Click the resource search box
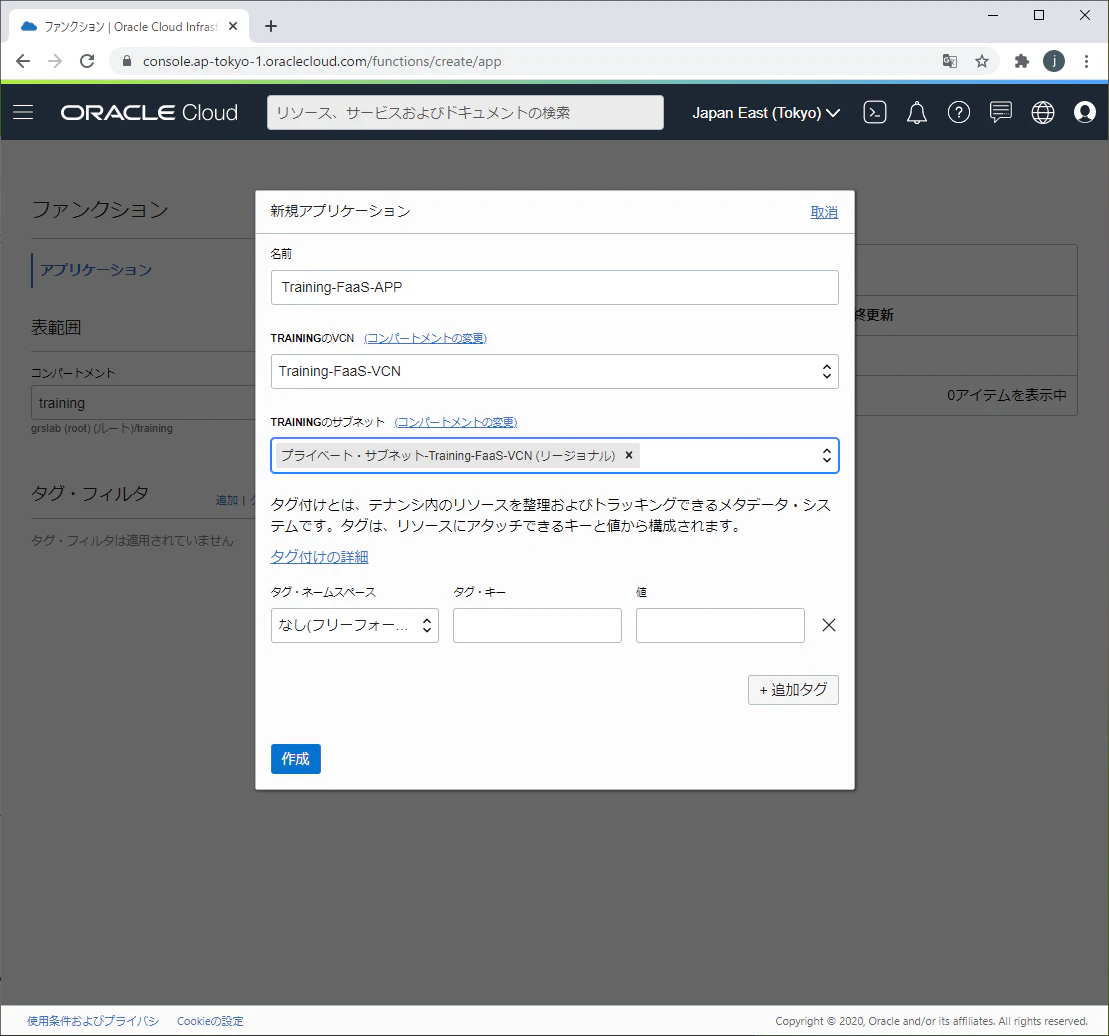1109x1036 pixels. tap(465, 112)
